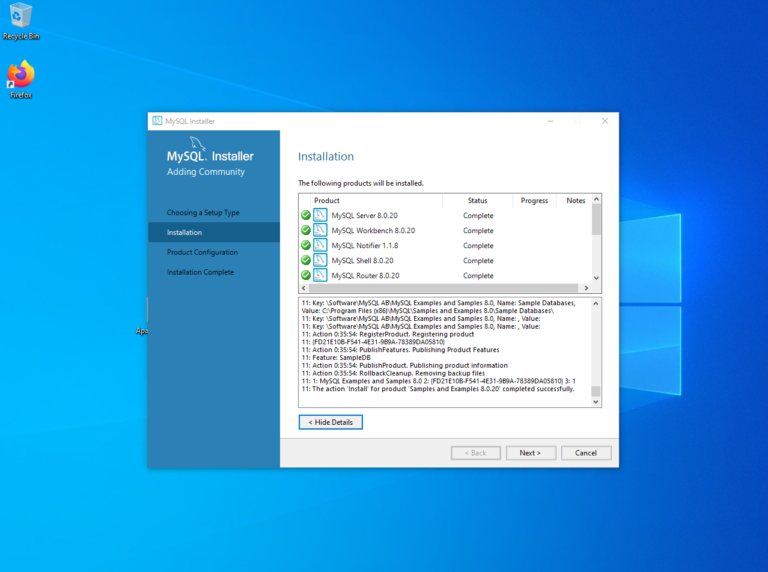This screenshot has height=572, width=768.
Task: Click the MySQL Notifier 1.1.8 product icon
Action: (x=320, y=245)
